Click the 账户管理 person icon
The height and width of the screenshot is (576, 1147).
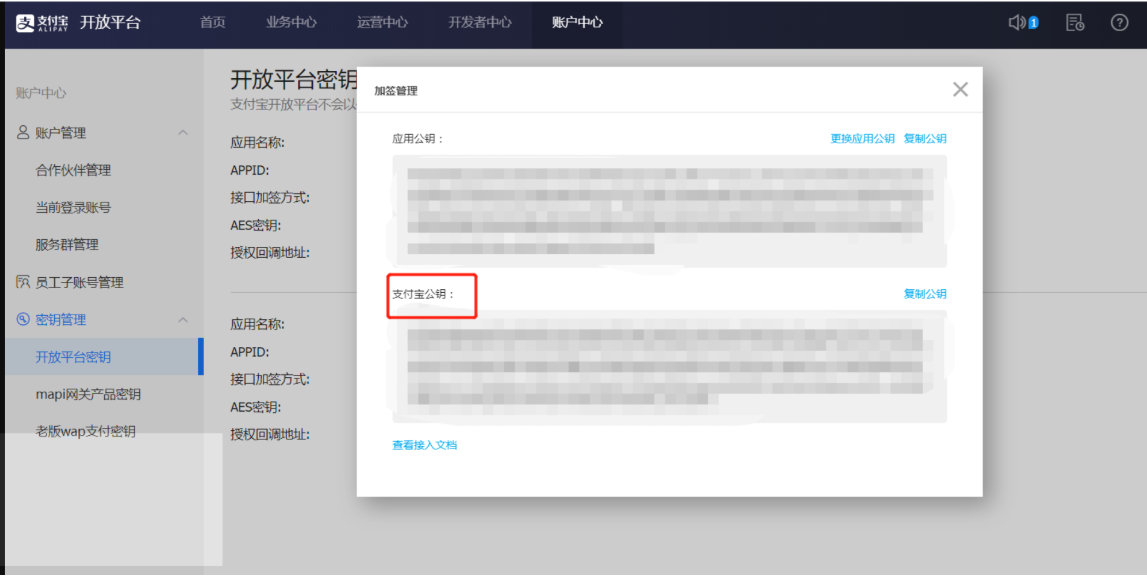(x=23, y=132)
